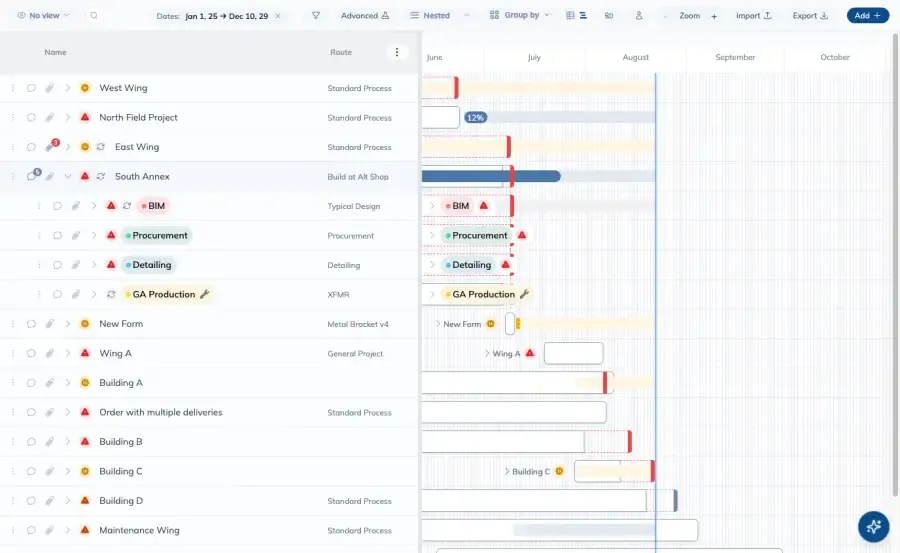Zoom out with the minus button
The width and height of the screenshot is (900, 553).
[x=665, y=16]
